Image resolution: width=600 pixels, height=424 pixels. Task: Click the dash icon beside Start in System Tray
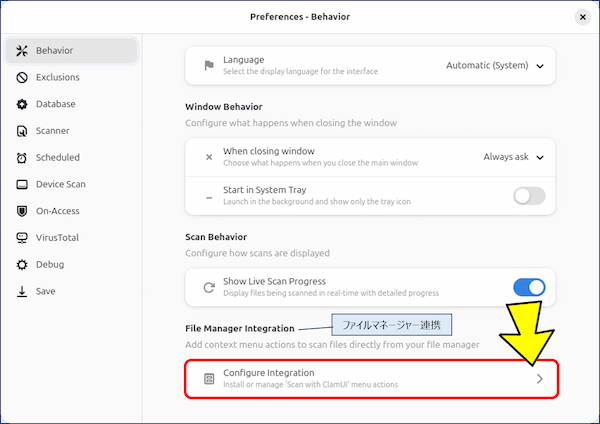[x=209, y=198]
